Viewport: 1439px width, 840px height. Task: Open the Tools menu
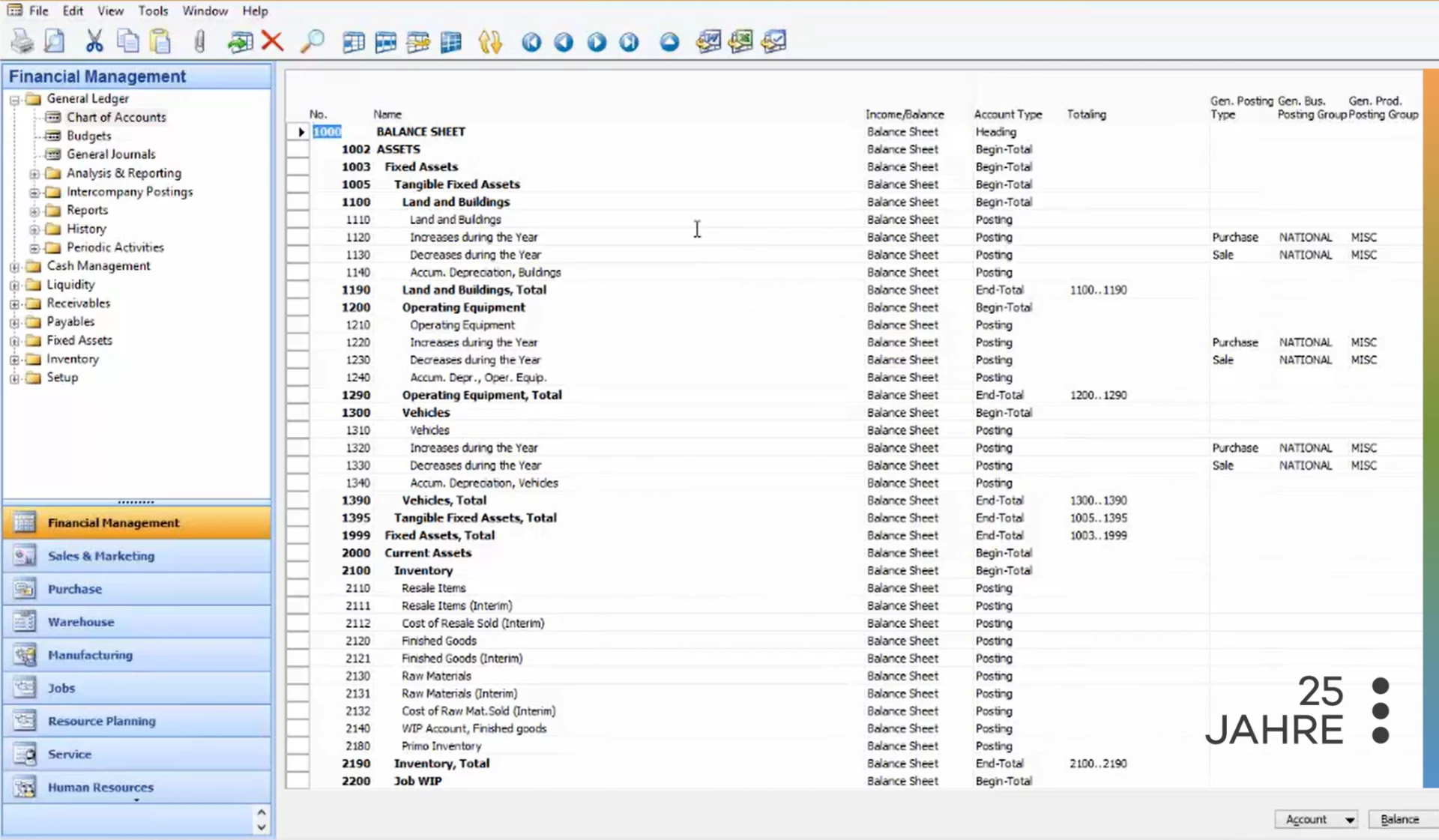pyautogui.click(x=153, y=10)
